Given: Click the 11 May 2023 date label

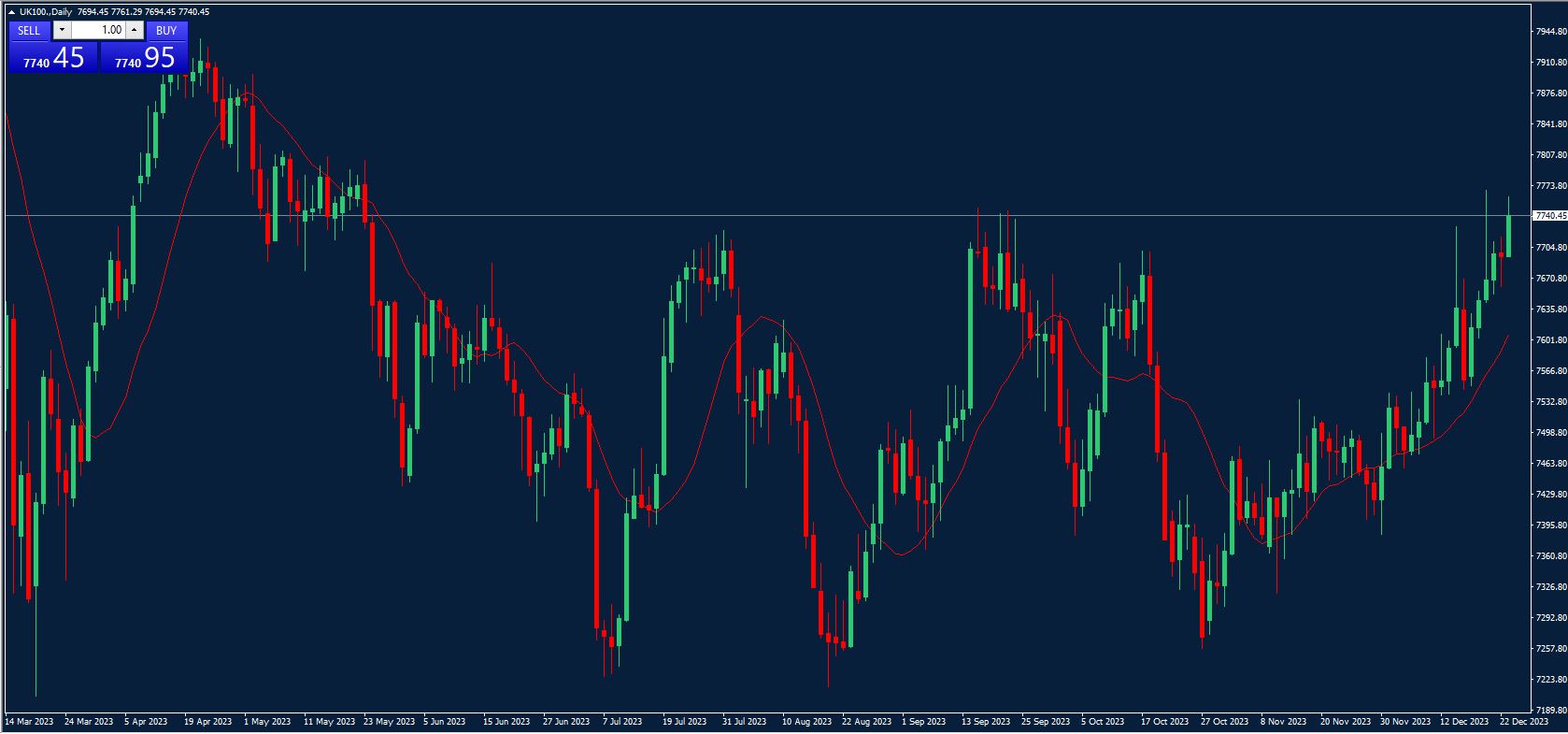Looking at the screenshot, I should tap(329, 722).
